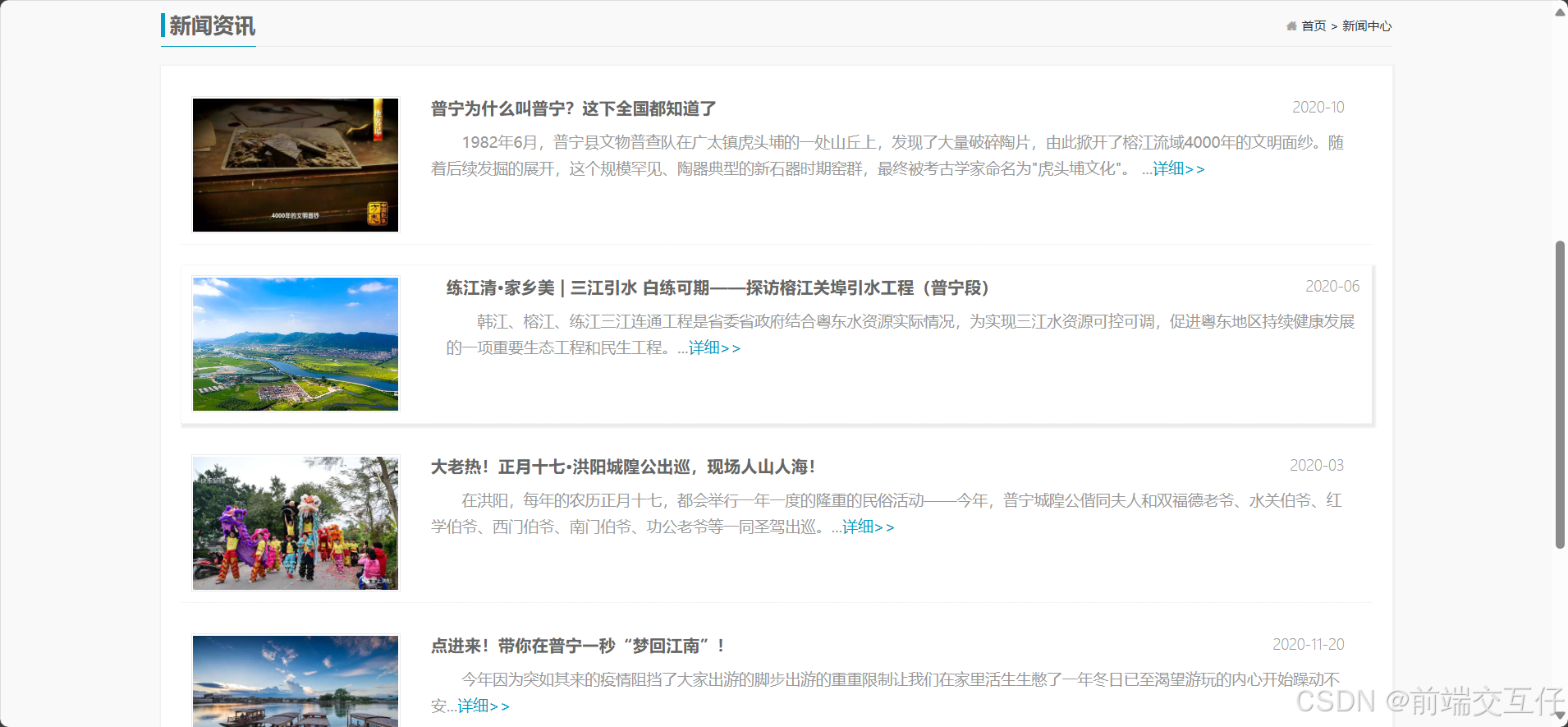Open the lion dance parade thumbnail
The image size is (1568, 727).
(296, 523)
